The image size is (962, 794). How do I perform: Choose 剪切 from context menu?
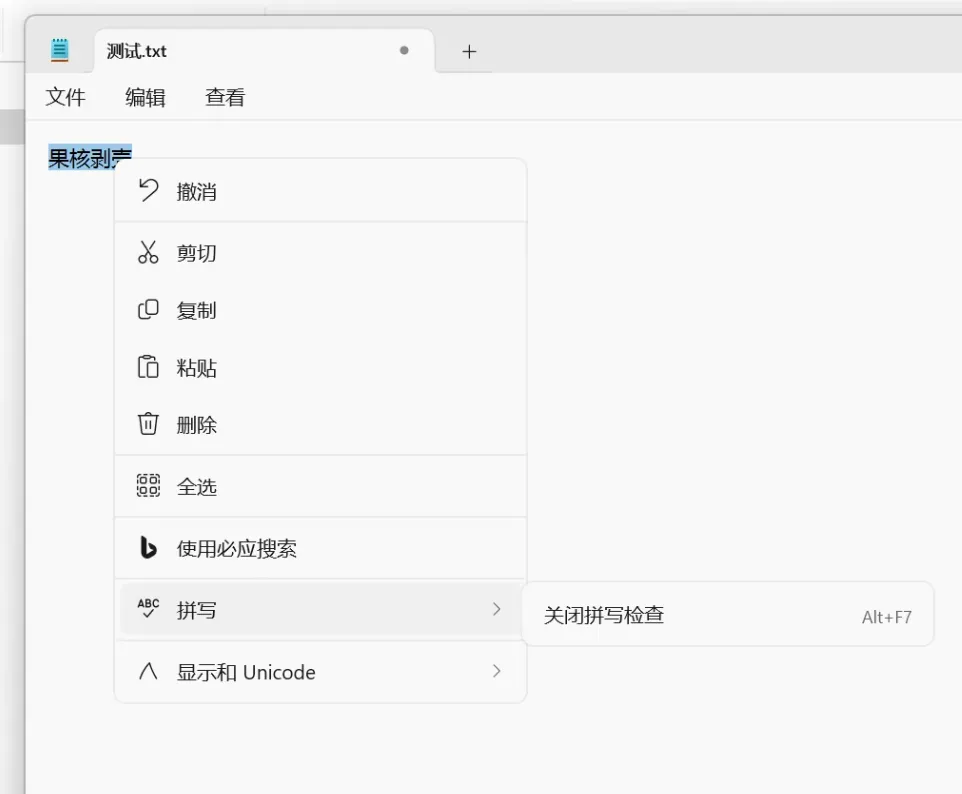[x=320, y=253]
